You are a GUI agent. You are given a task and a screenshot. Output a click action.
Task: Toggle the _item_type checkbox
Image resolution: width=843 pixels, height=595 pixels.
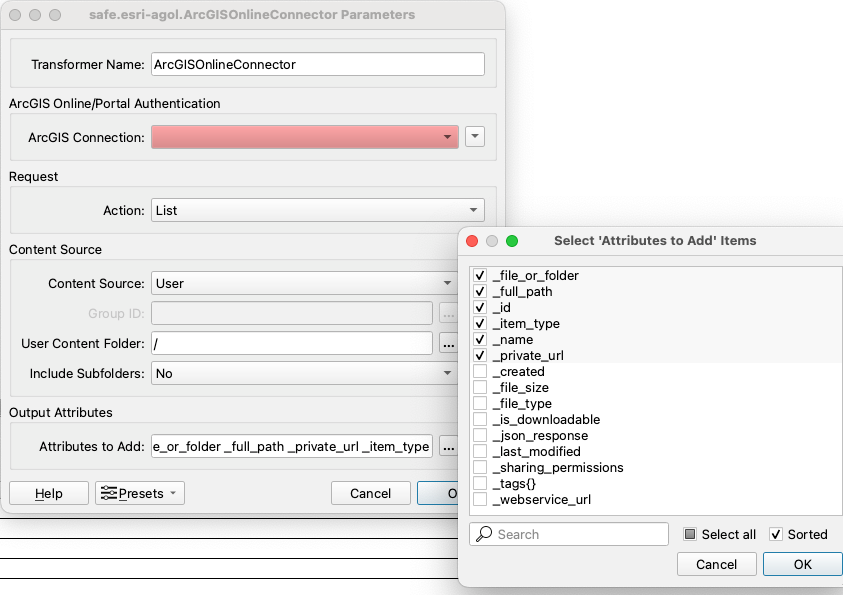tap(480, 324)
